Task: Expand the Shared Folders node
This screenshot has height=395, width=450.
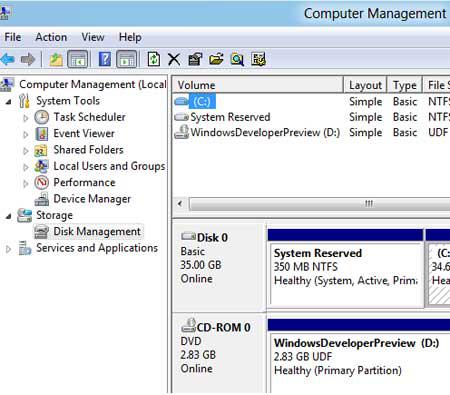Action: (26, 151)
